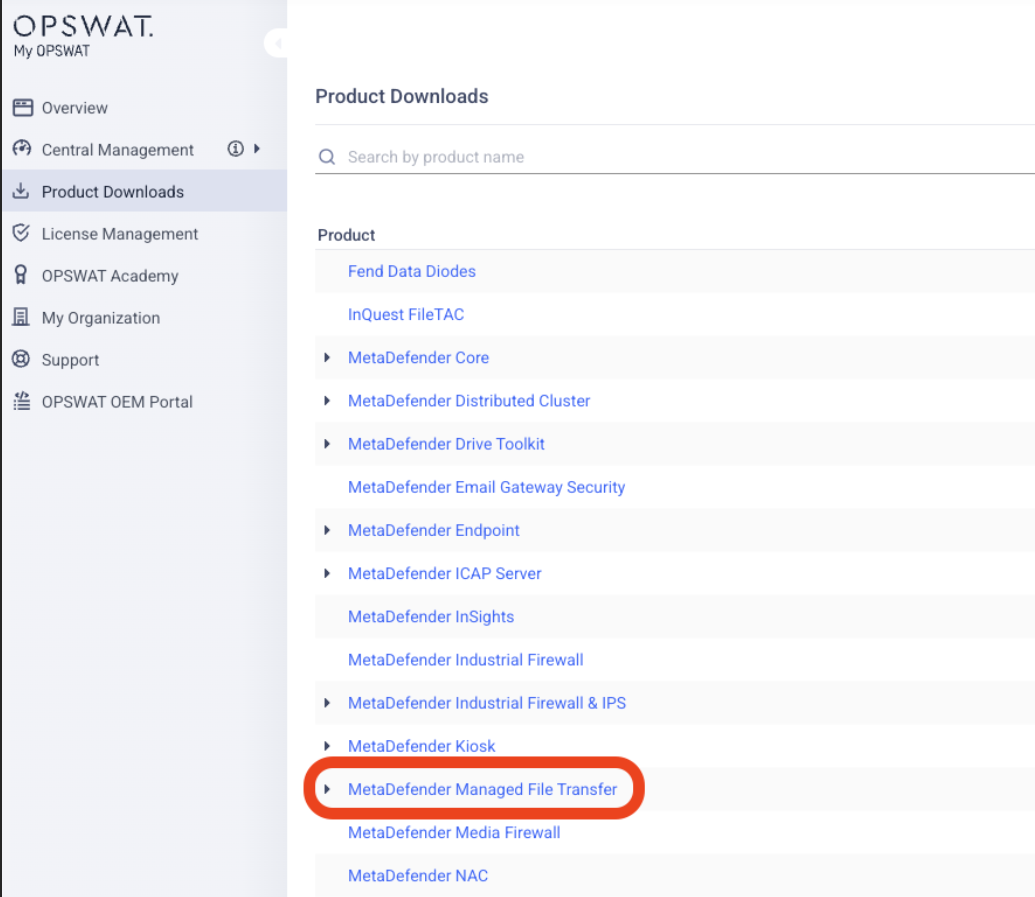Expand the Central Management submenu arrow
The width and height of the screenshot is (1035, 897).
click(257, 149)
